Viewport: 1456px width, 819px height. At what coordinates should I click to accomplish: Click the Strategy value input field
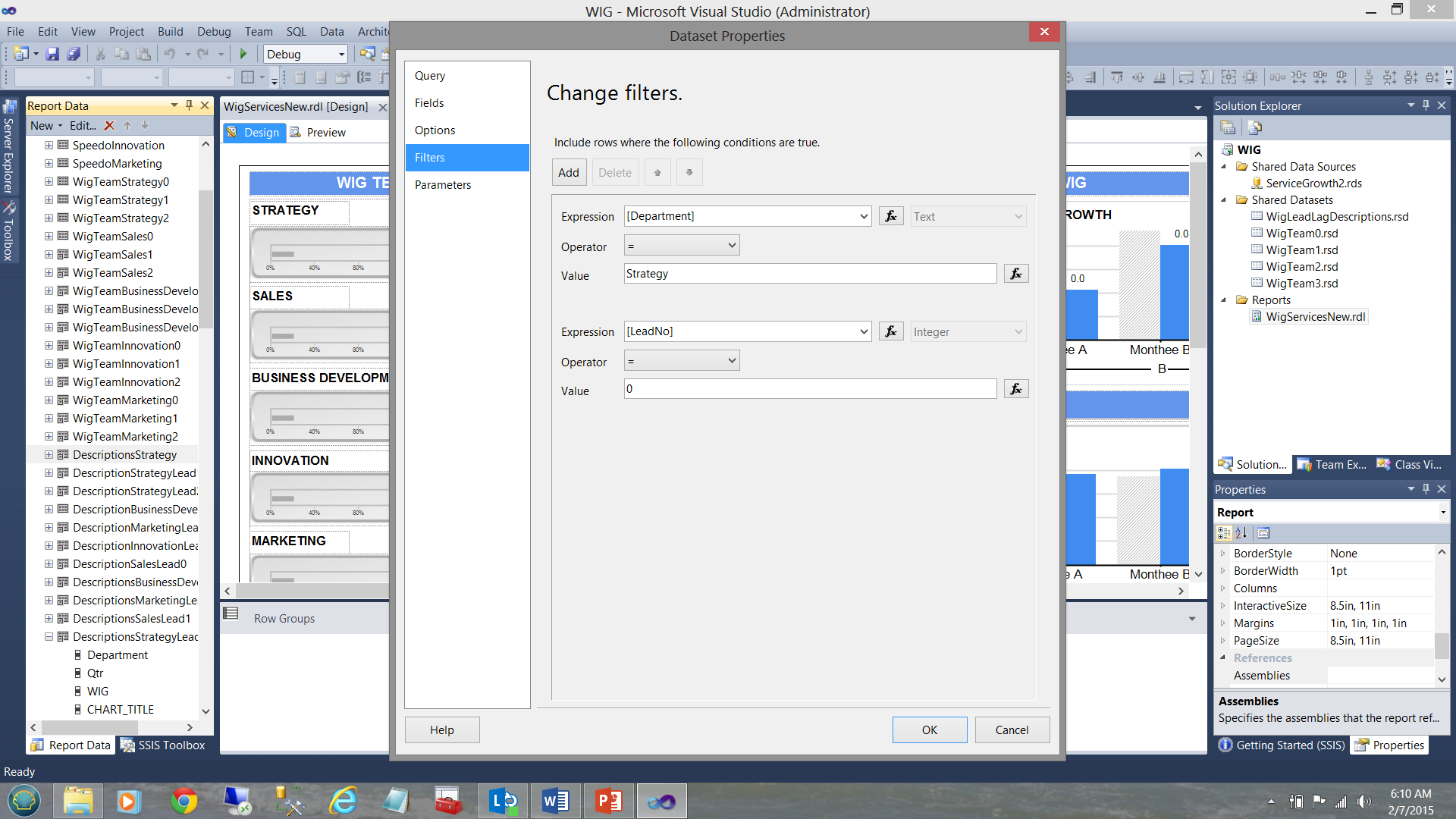coord(809,274)
